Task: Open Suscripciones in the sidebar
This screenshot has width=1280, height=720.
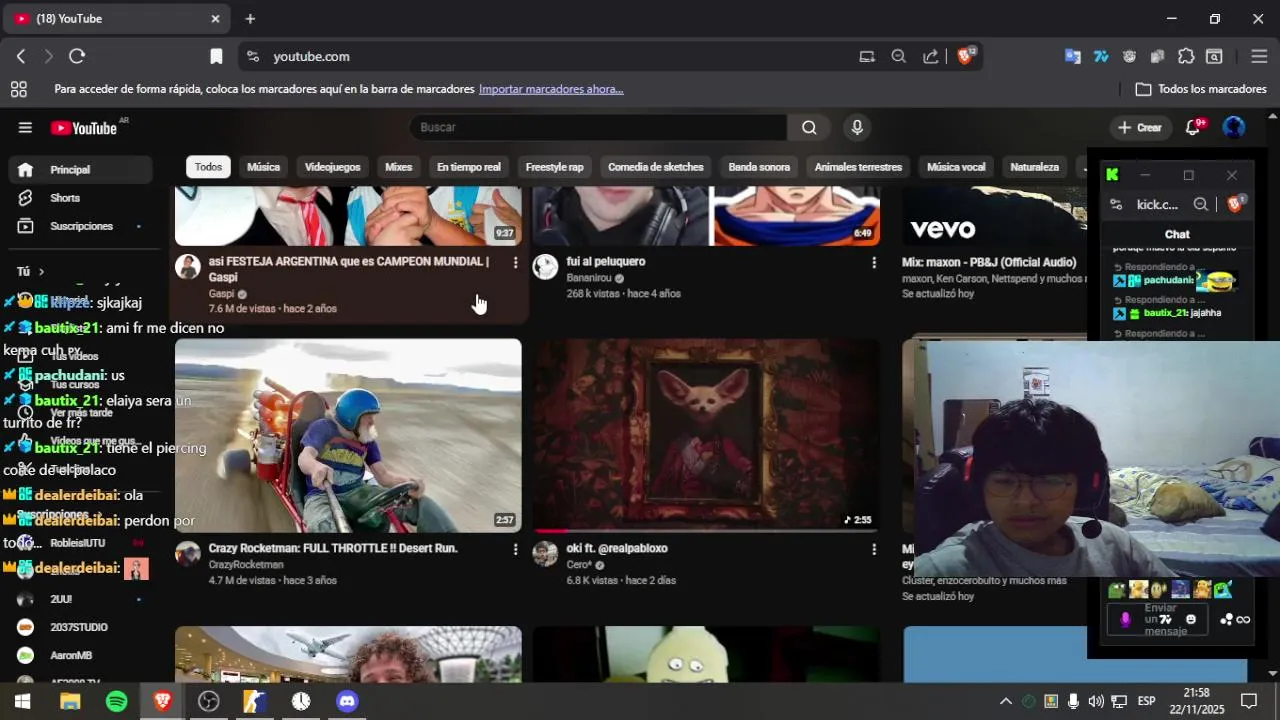Action: click(x=80, y=226)
